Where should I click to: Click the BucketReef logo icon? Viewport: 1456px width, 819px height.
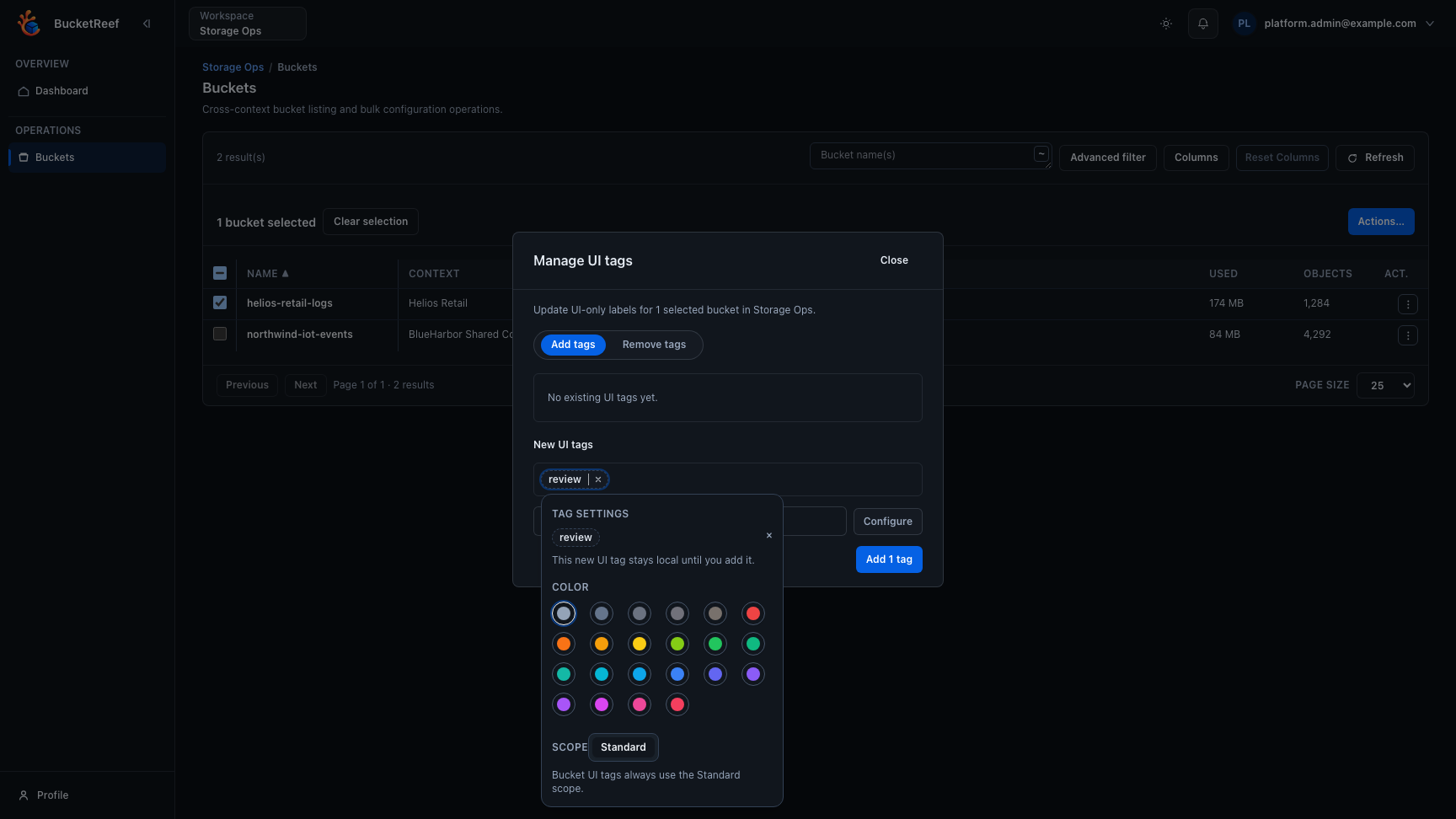(x=29, y=24)
